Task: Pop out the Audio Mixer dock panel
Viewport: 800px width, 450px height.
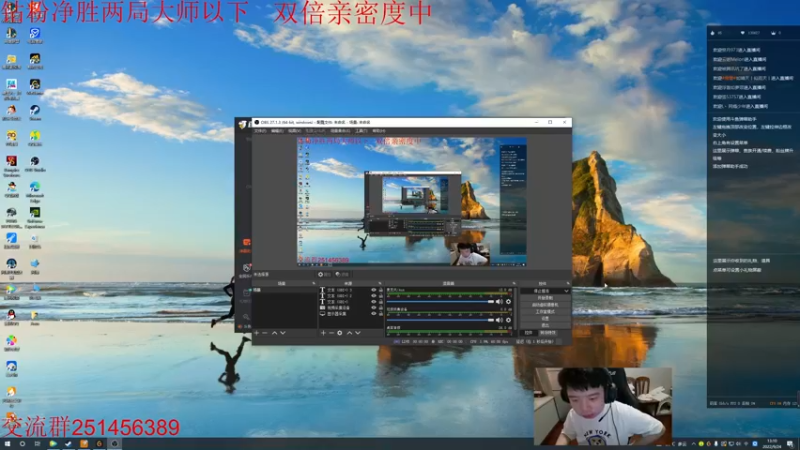Action: [x=514, y=284]
